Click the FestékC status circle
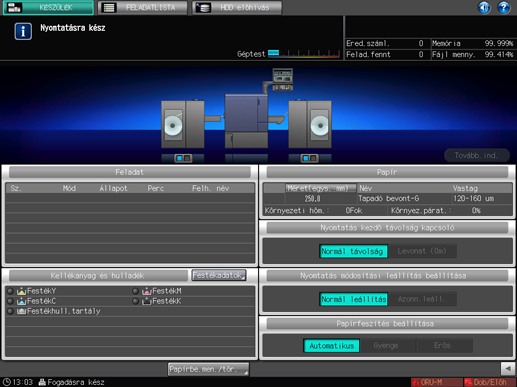 point(10,301)
